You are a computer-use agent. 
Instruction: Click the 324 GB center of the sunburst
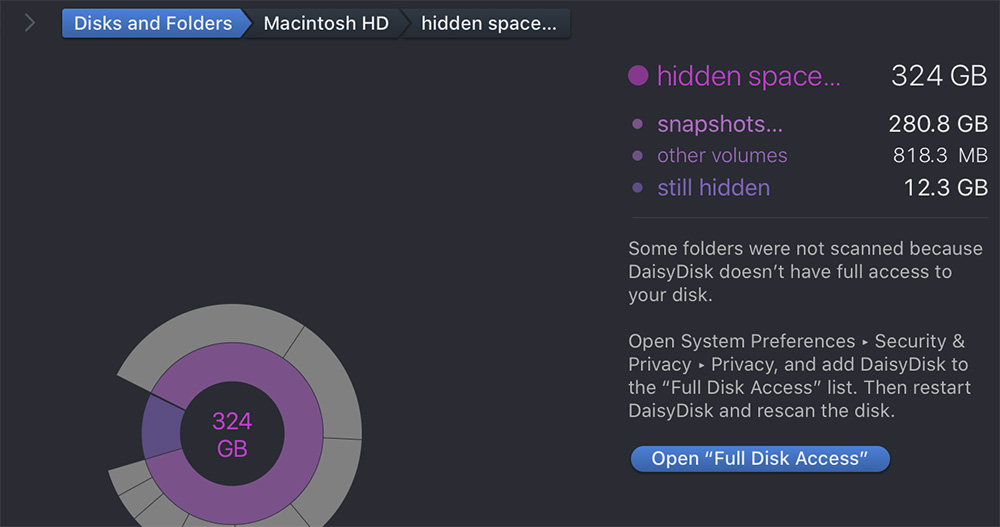[232, 435]
